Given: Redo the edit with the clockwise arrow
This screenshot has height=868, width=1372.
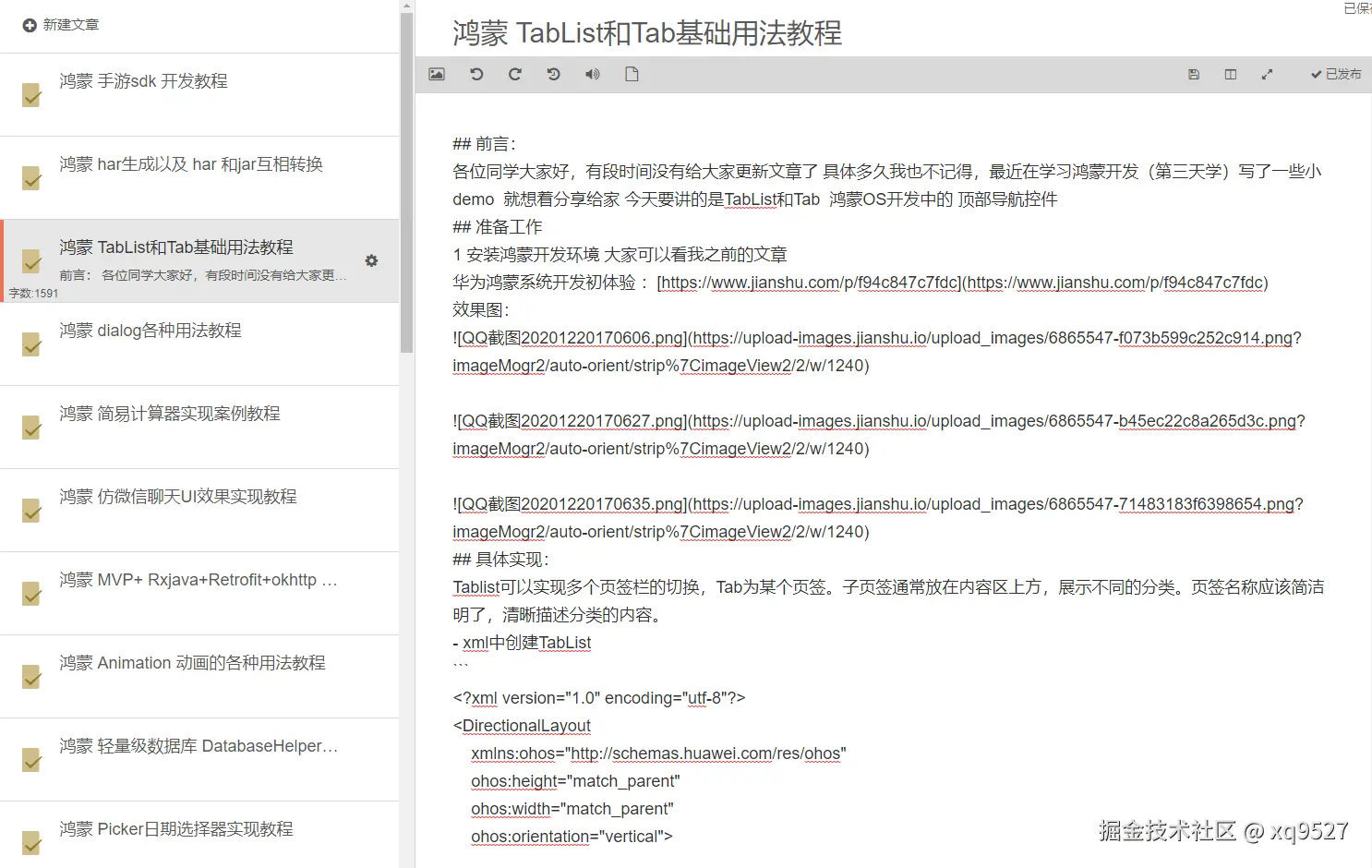Looking at the screenshot, I should pyautogui.click(x=515, y=74).
